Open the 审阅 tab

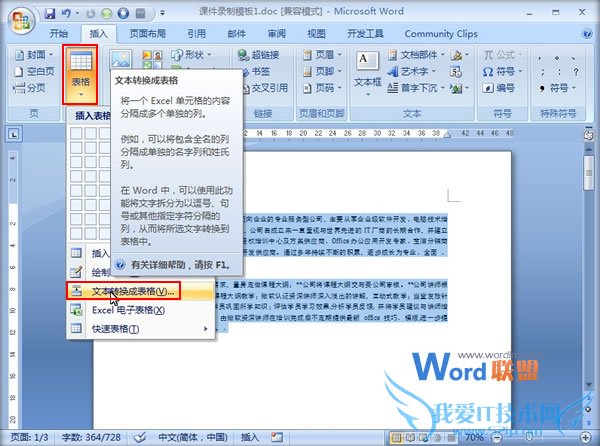click(x=276, y=34)
